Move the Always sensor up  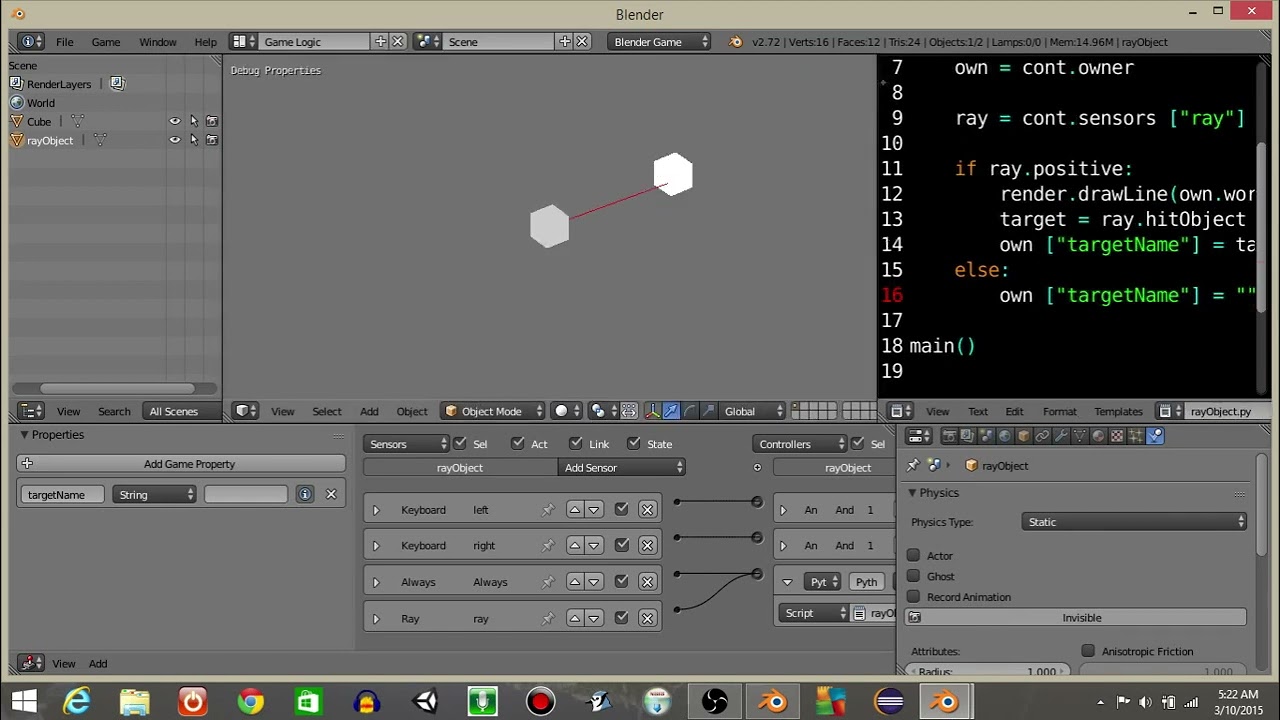pos(575,582)
